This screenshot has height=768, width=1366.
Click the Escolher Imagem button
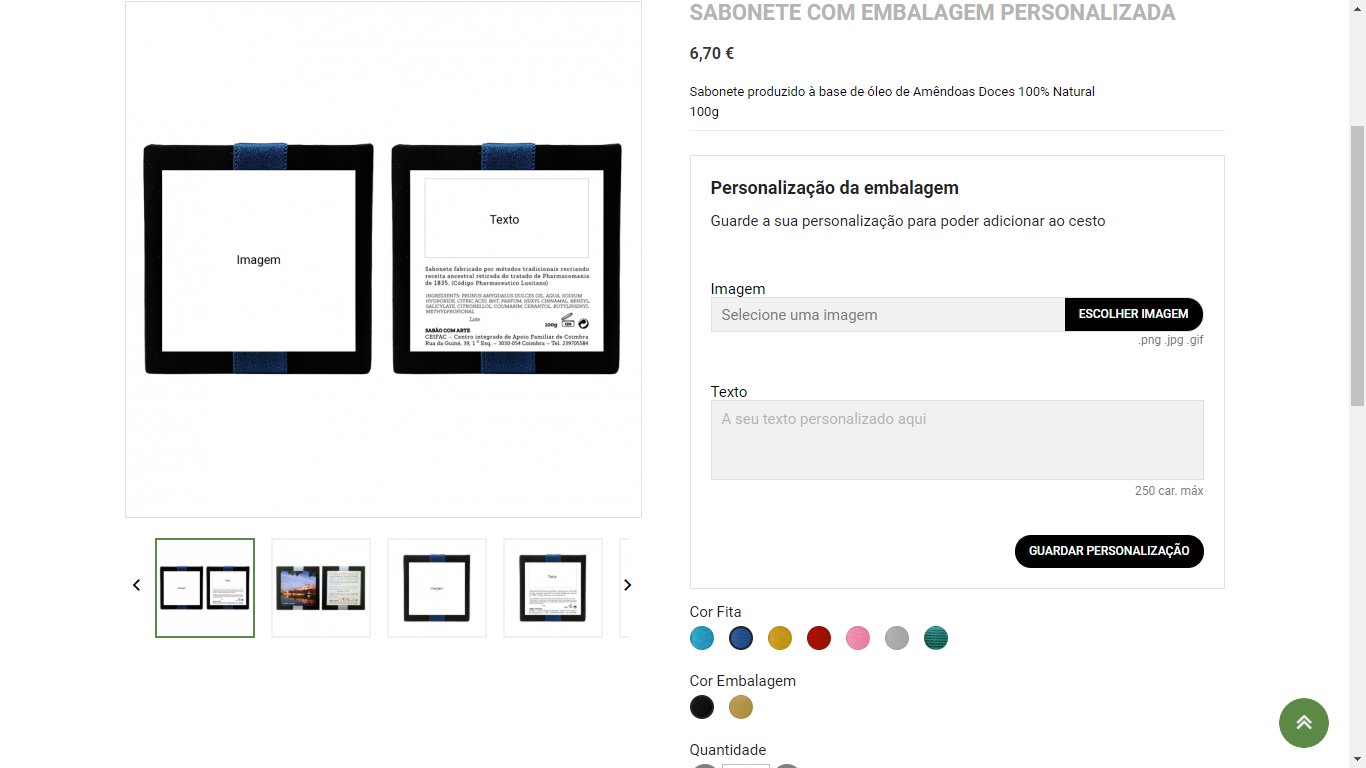(1134, 314)
